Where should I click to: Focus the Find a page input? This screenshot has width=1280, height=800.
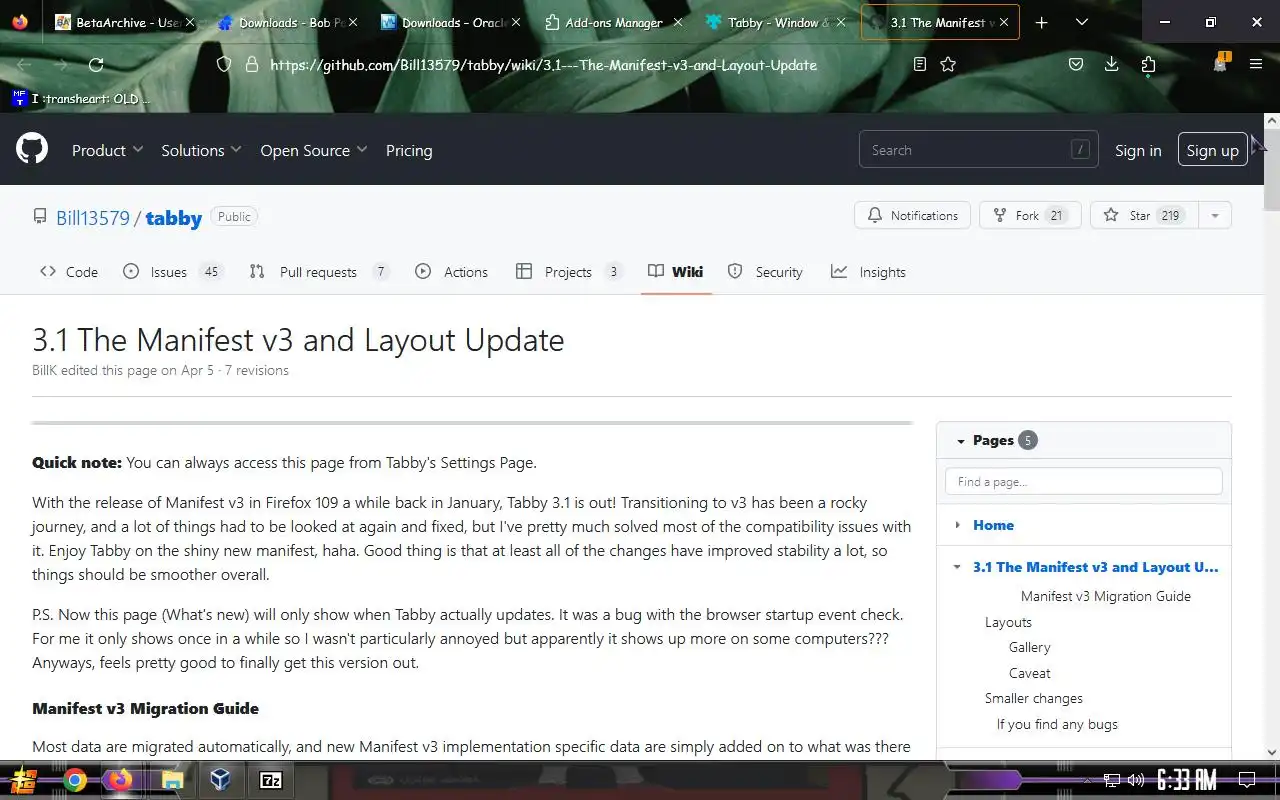pos(1084,481)
